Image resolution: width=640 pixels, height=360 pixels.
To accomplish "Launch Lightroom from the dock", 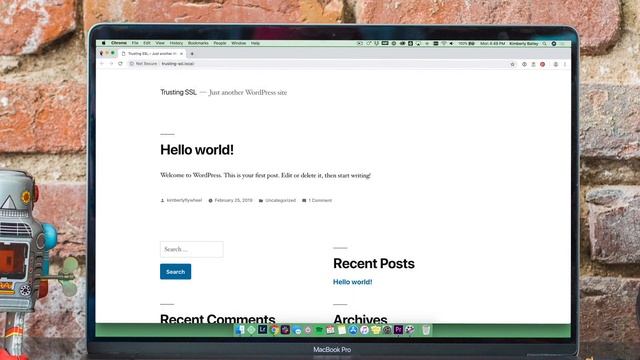I will click(x=262, y=329).
